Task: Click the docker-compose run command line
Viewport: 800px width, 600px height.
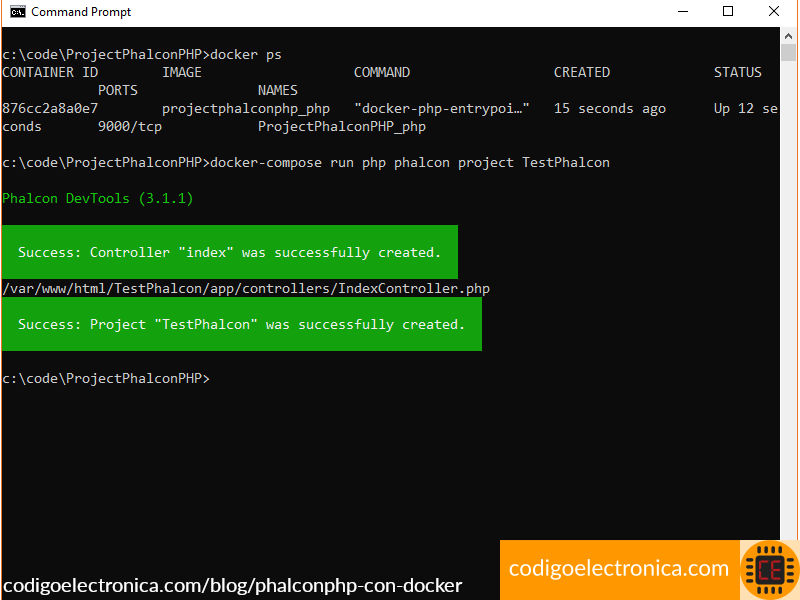Action: (x=306, y=163)
